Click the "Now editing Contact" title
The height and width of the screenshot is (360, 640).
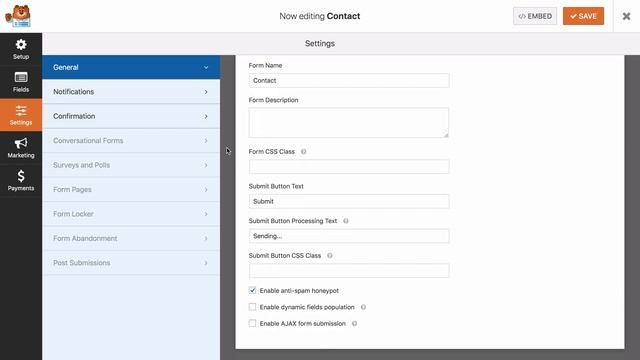tap(320, 16)
